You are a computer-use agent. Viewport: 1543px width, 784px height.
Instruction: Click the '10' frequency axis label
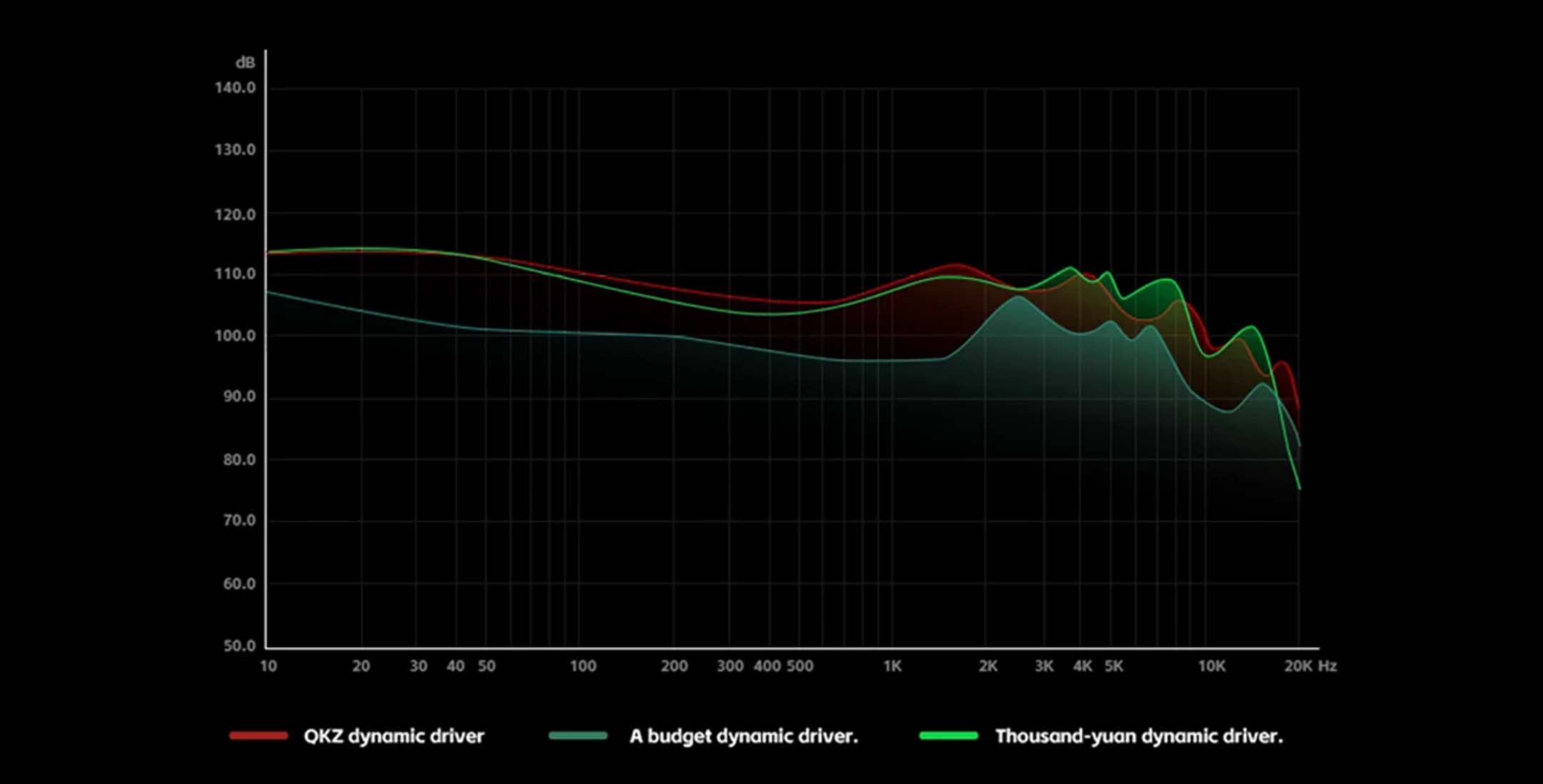[x=269, y=666]
